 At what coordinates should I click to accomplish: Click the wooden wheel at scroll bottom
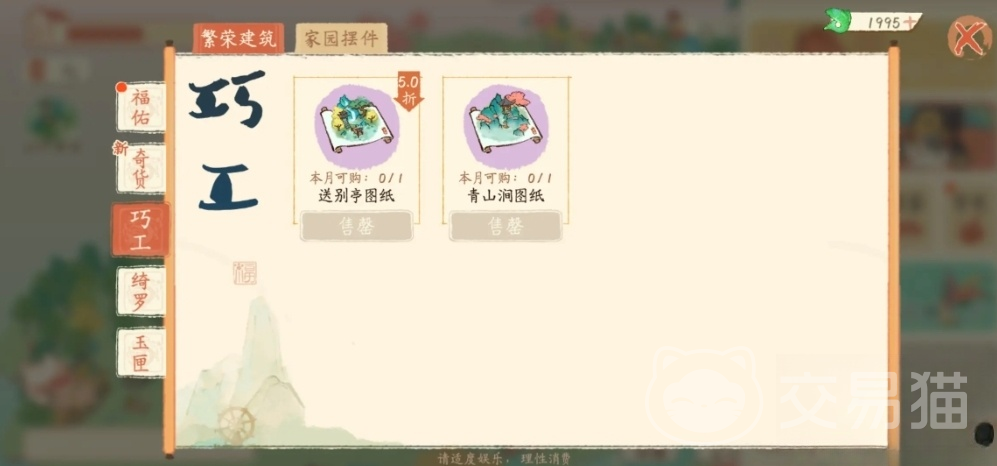click(x=237, y=424)
